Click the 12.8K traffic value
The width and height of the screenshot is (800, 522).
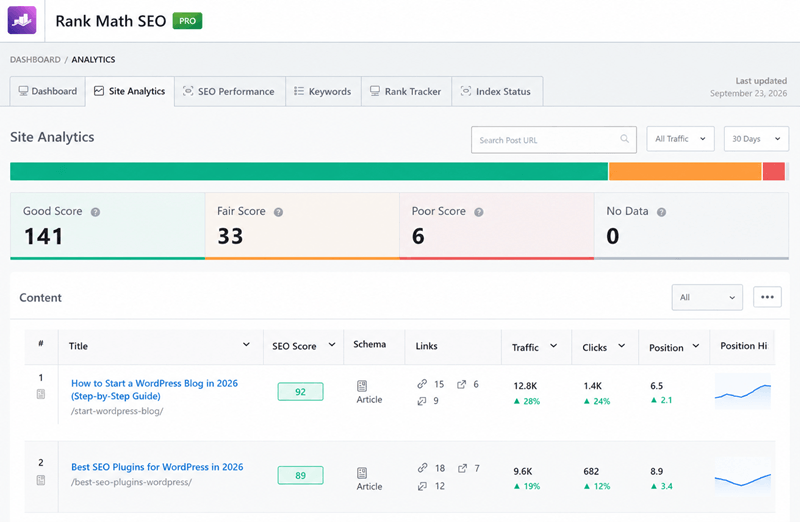coord(525,386)
